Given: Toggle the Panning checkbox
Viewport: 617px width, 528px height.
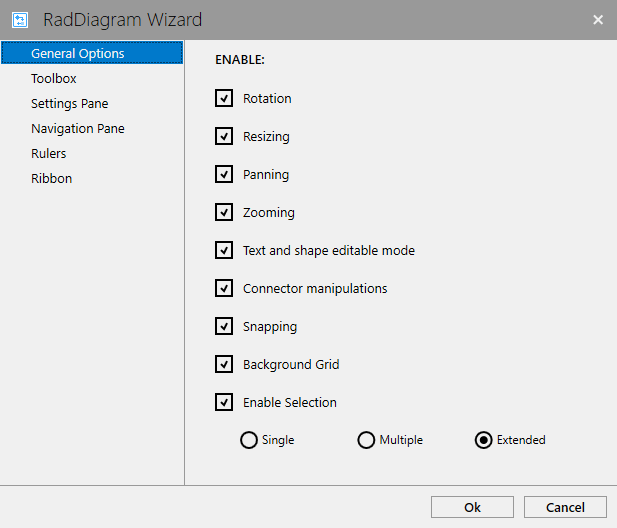Looking at the screenshot, I should point(224,174).
